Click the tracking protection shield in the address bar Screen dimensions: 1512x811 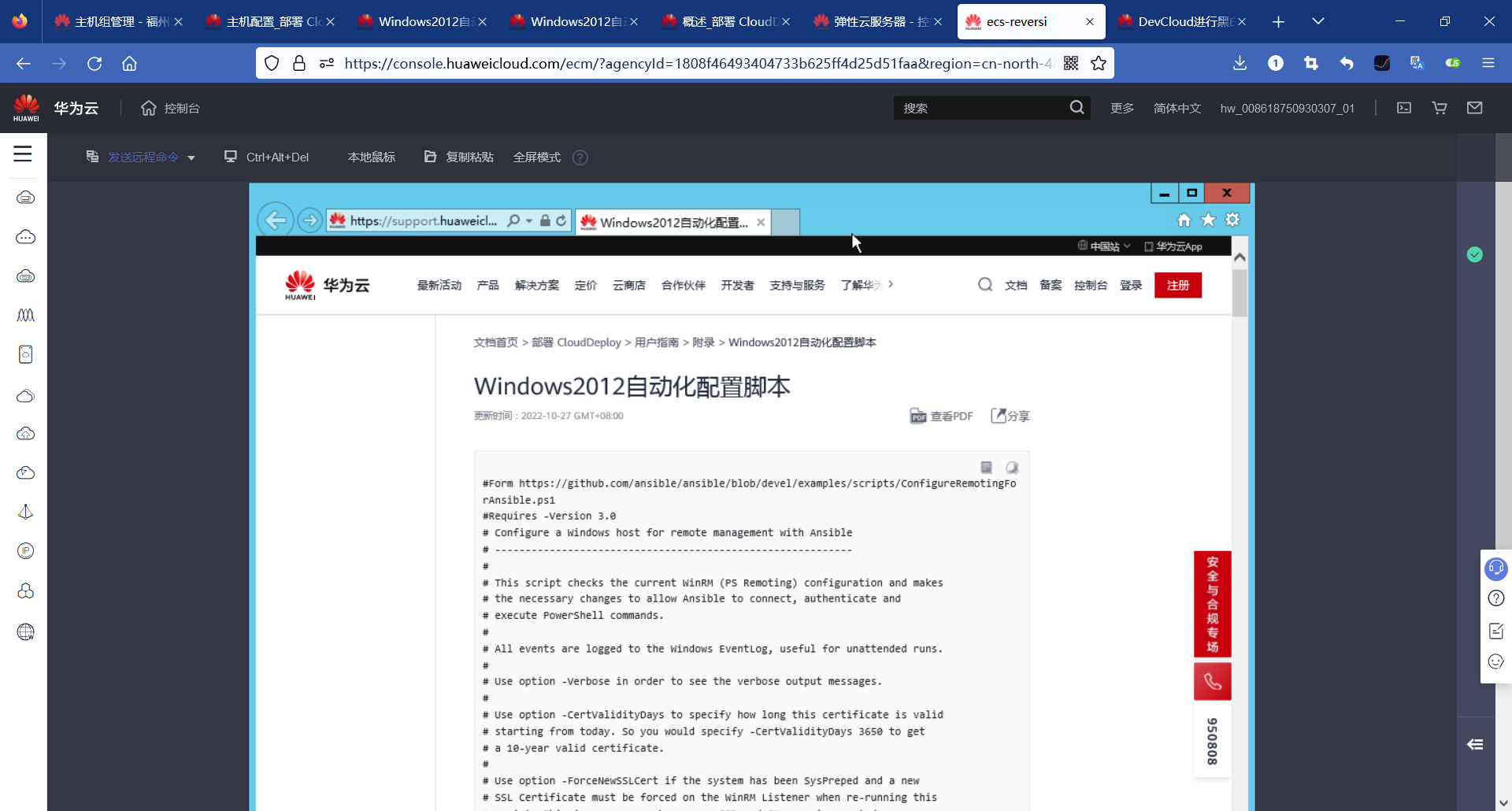pos(271,63)
